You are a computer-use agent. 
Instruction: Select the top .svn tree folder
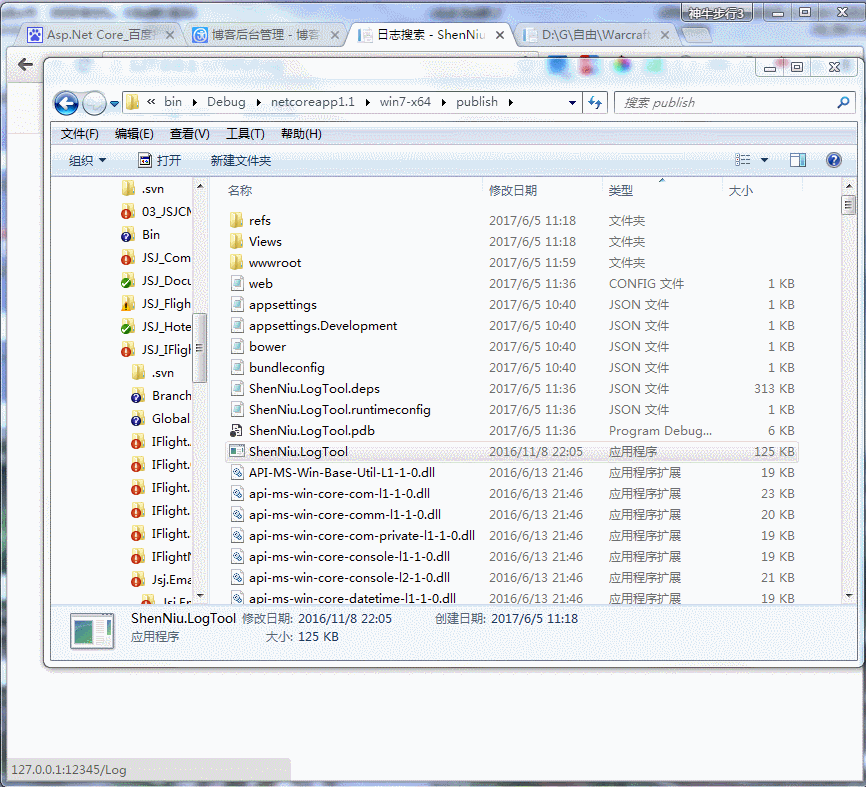click(142, 189)
